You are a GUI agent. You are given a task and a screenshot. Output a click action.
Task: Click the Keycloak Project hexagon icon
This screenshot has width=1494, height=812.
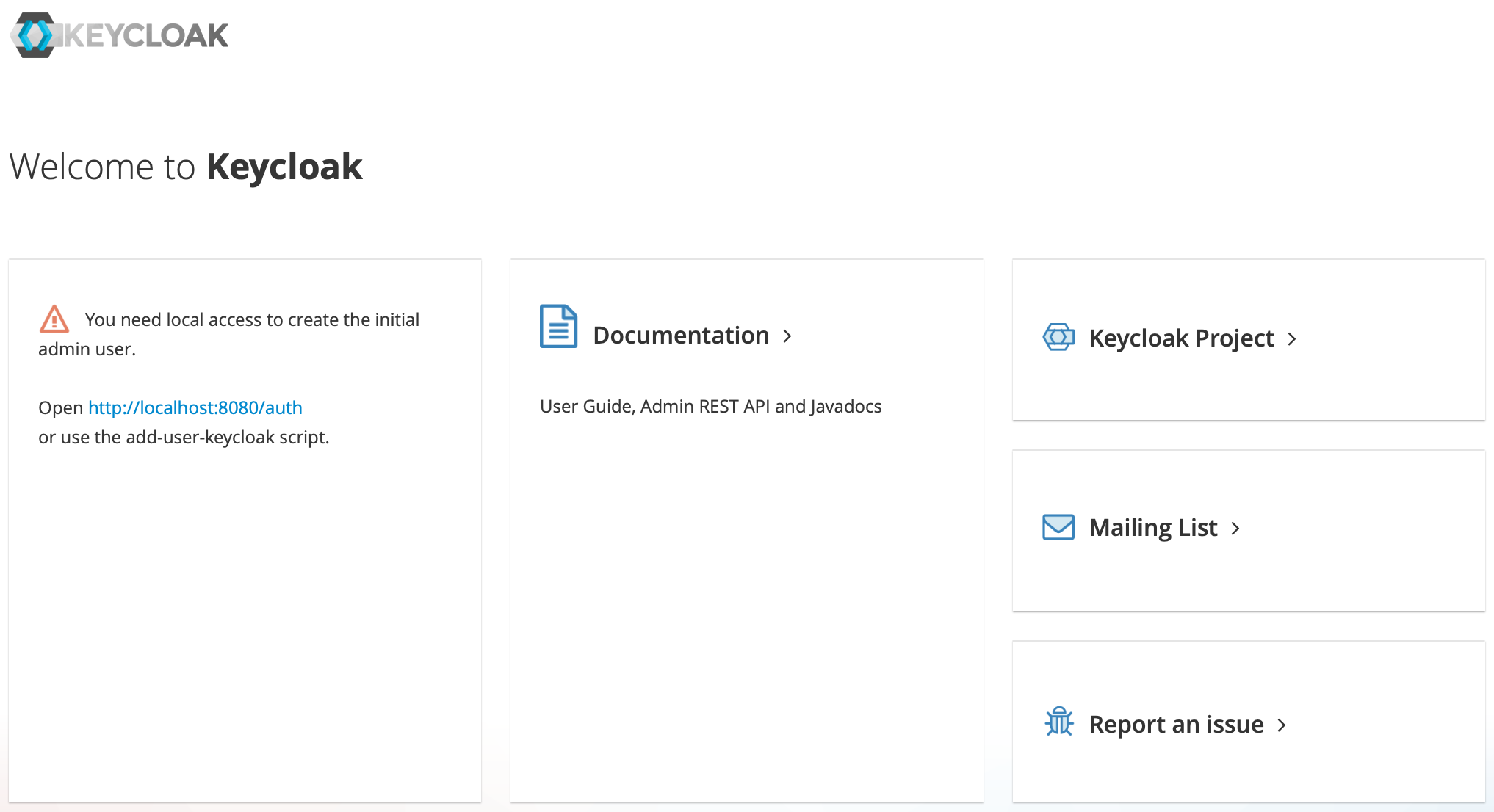(1058, 337)
